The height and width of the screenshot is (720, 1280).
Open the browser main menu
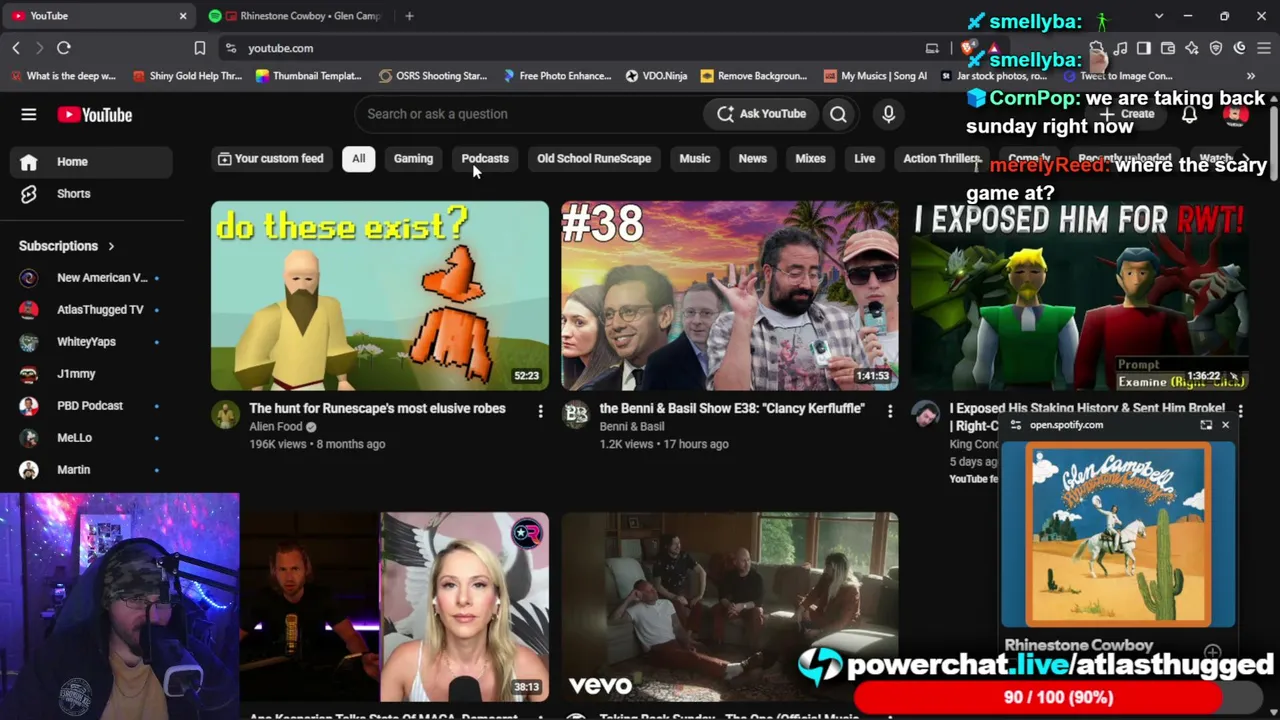(x=1263, y=48)
